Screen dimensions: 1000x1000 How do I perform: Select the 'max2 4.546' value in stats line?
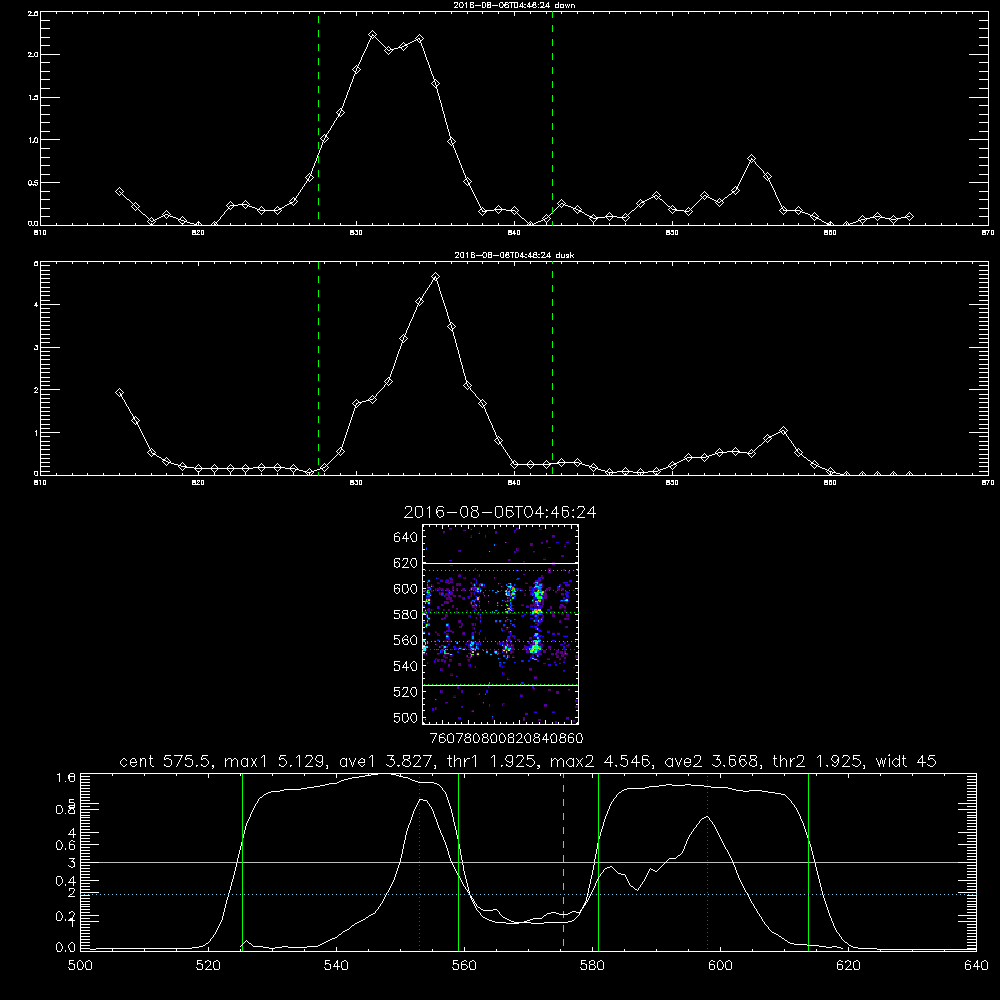(x=600, y=761)
